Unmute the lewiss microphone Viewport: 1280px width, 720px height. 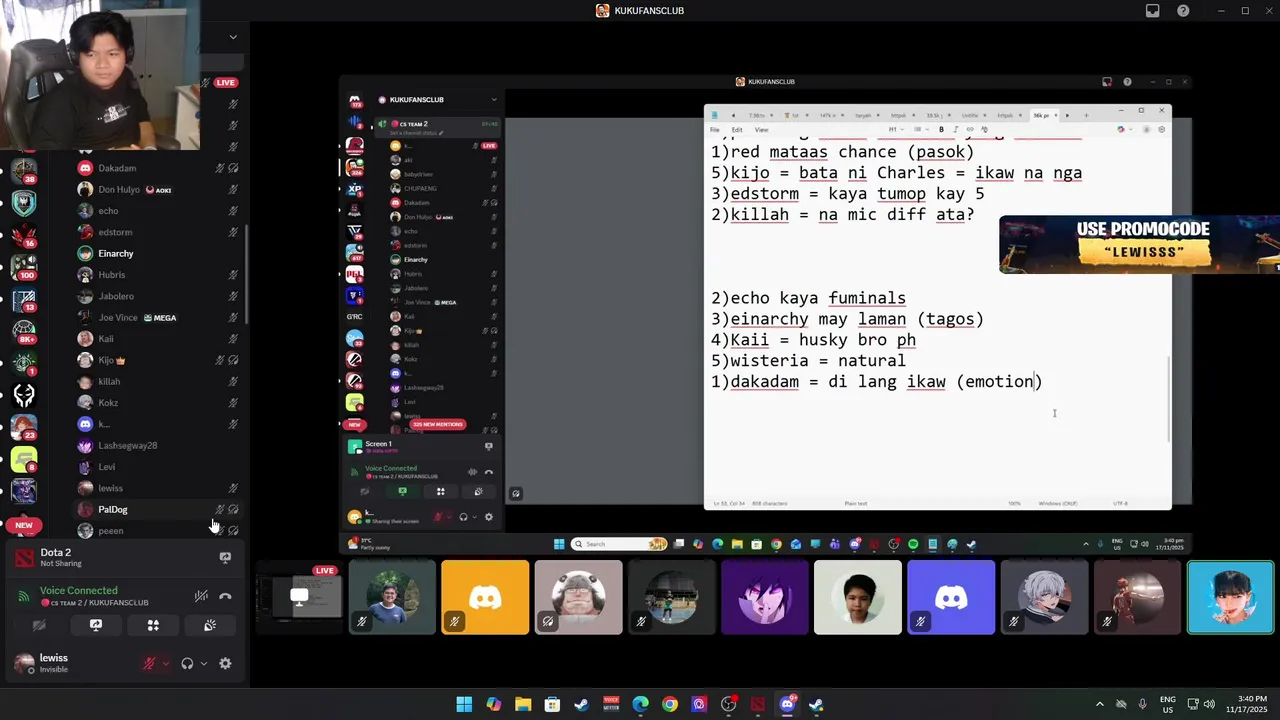(x=150, y=663)
